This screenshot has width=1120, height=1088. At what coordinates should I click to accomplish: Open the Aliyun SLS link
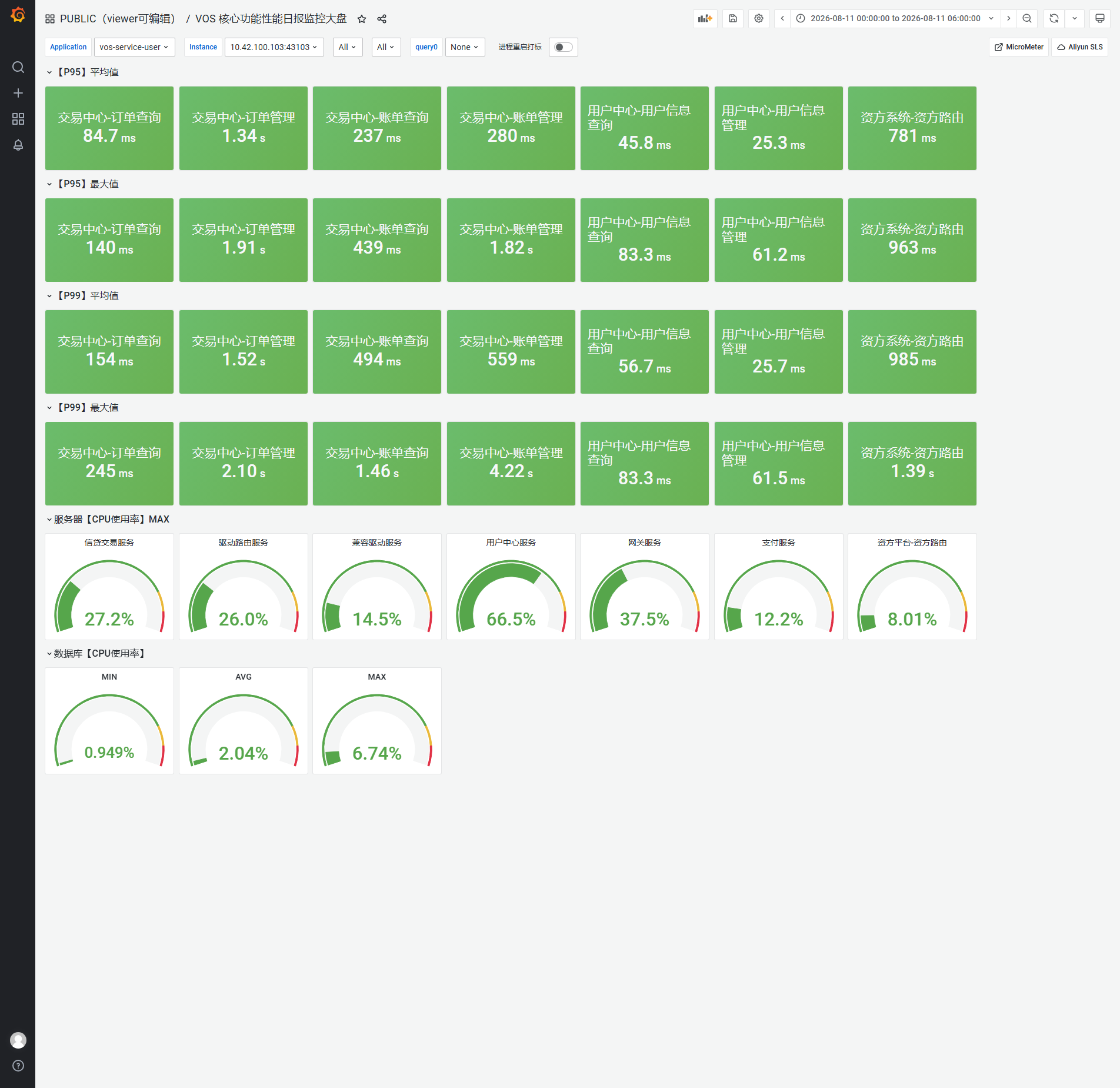pyautogui.click(x=1080, y=47)
